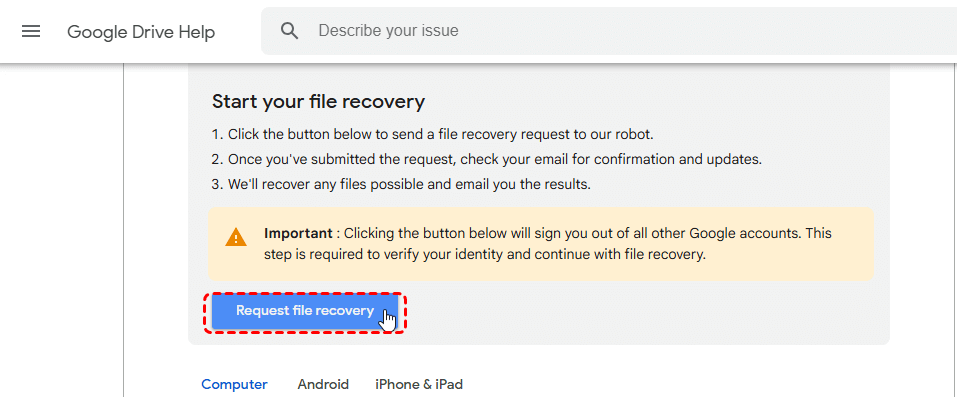
Task: Click the 'sign you out' warning sentence
Action: 547,233
